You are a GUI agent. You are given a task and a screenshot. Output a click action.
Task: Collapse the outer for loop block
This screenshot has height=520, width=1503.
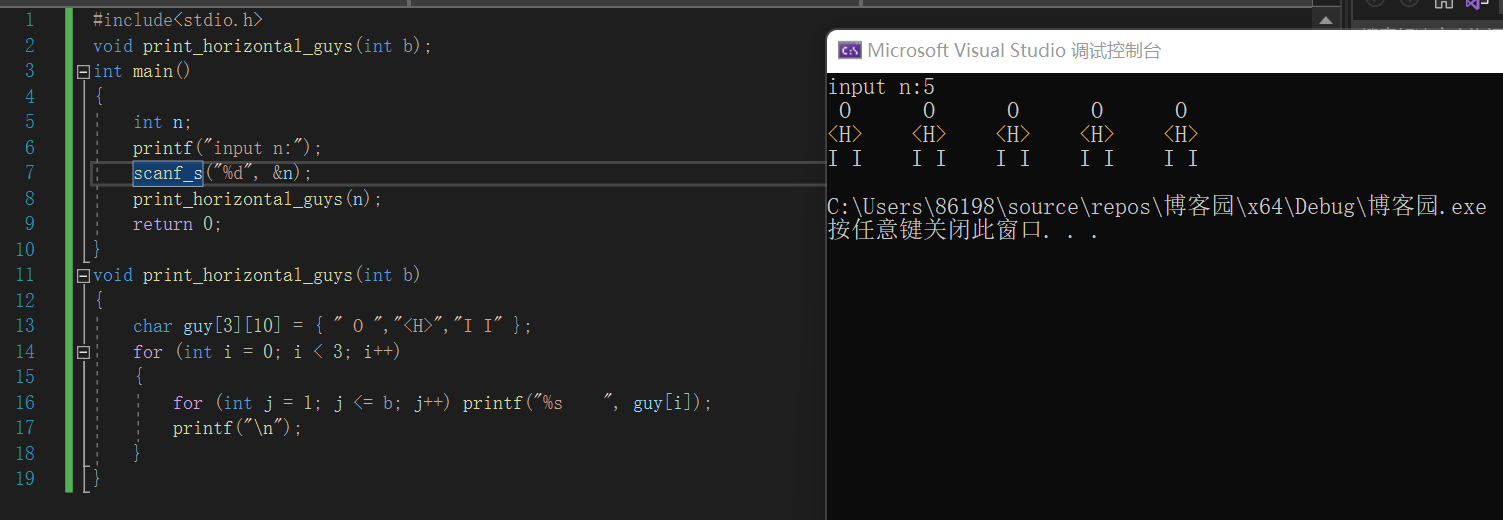(x=83, y=352)
